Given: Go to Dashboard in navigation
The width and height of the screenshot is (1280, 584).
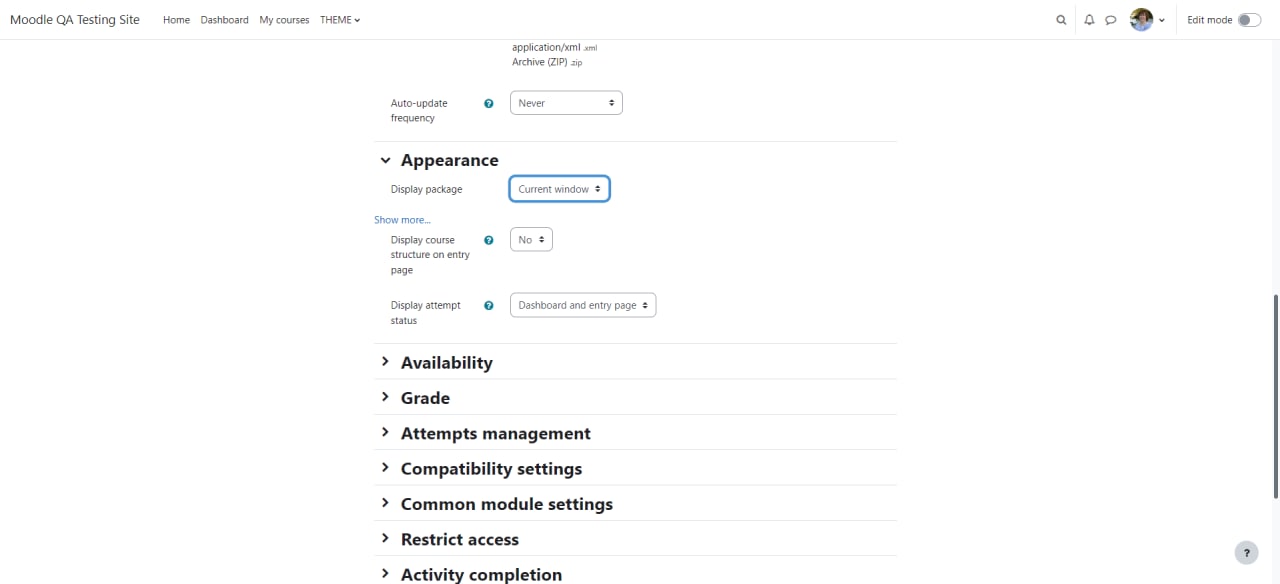Looking at the screenshot, I should click(224, 20).
